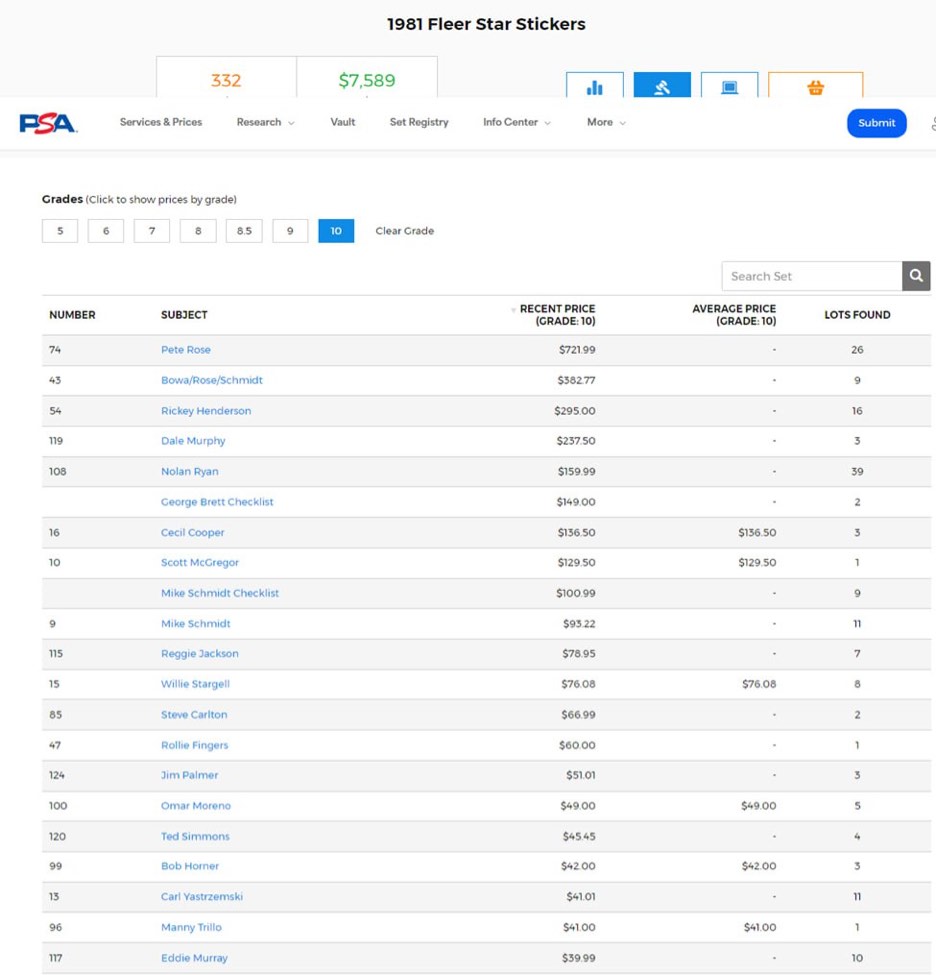Click the $382.77 price cell

point(576,381)
